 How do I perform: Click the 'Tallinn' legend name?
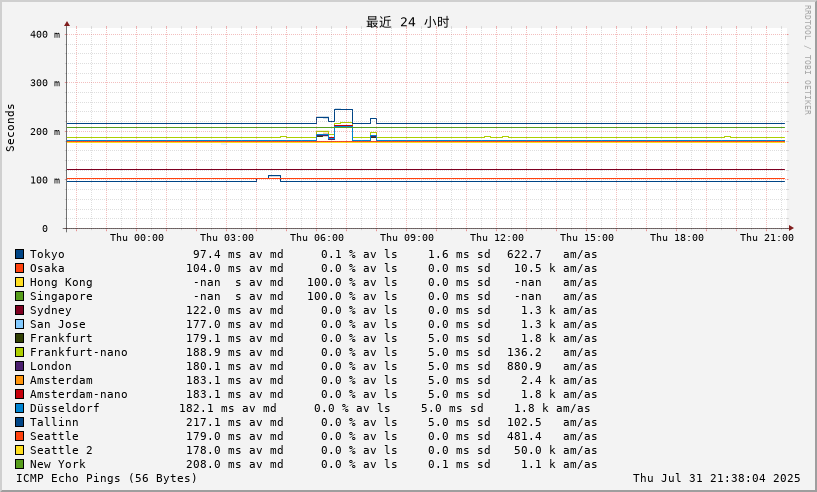[54, 423]
